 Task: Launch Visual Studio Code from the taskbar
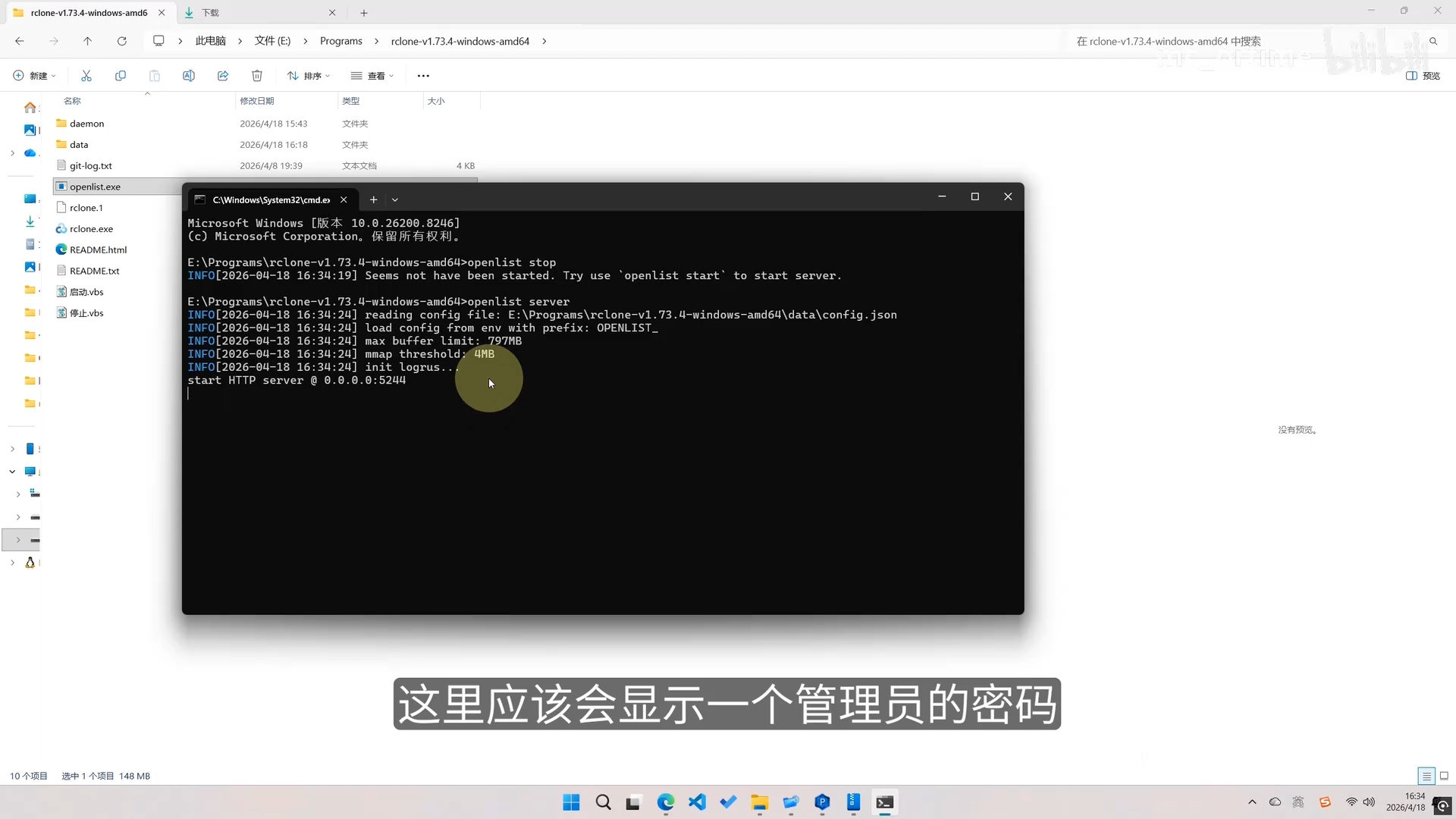[x=697, y=802]
